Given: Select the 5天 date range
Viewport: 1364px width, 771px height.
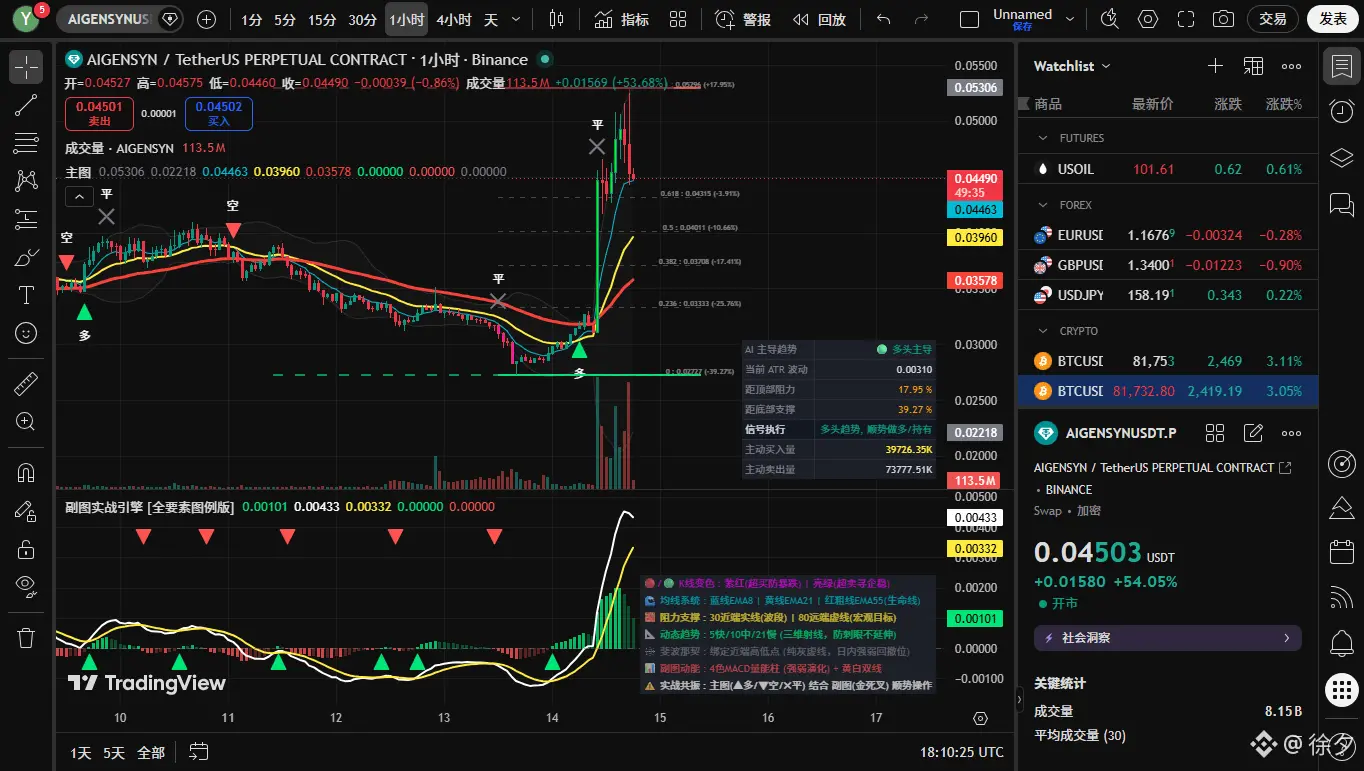Looking at the screenshot, I should (114, 752).
